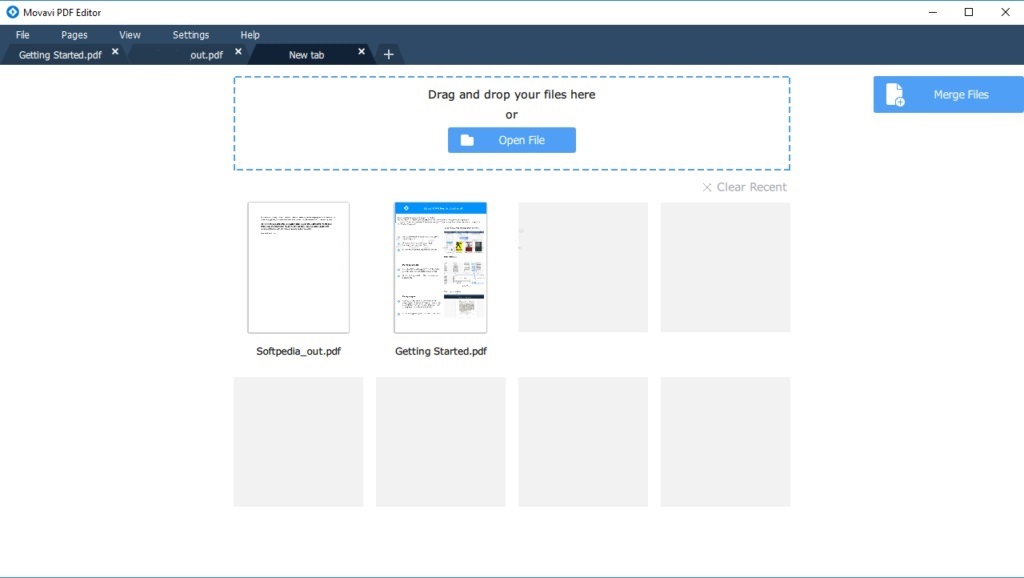Switch to the Getting Started.pdf tab
The height and width of the screenshot is (578, 1024).
(x=60, y=55)
